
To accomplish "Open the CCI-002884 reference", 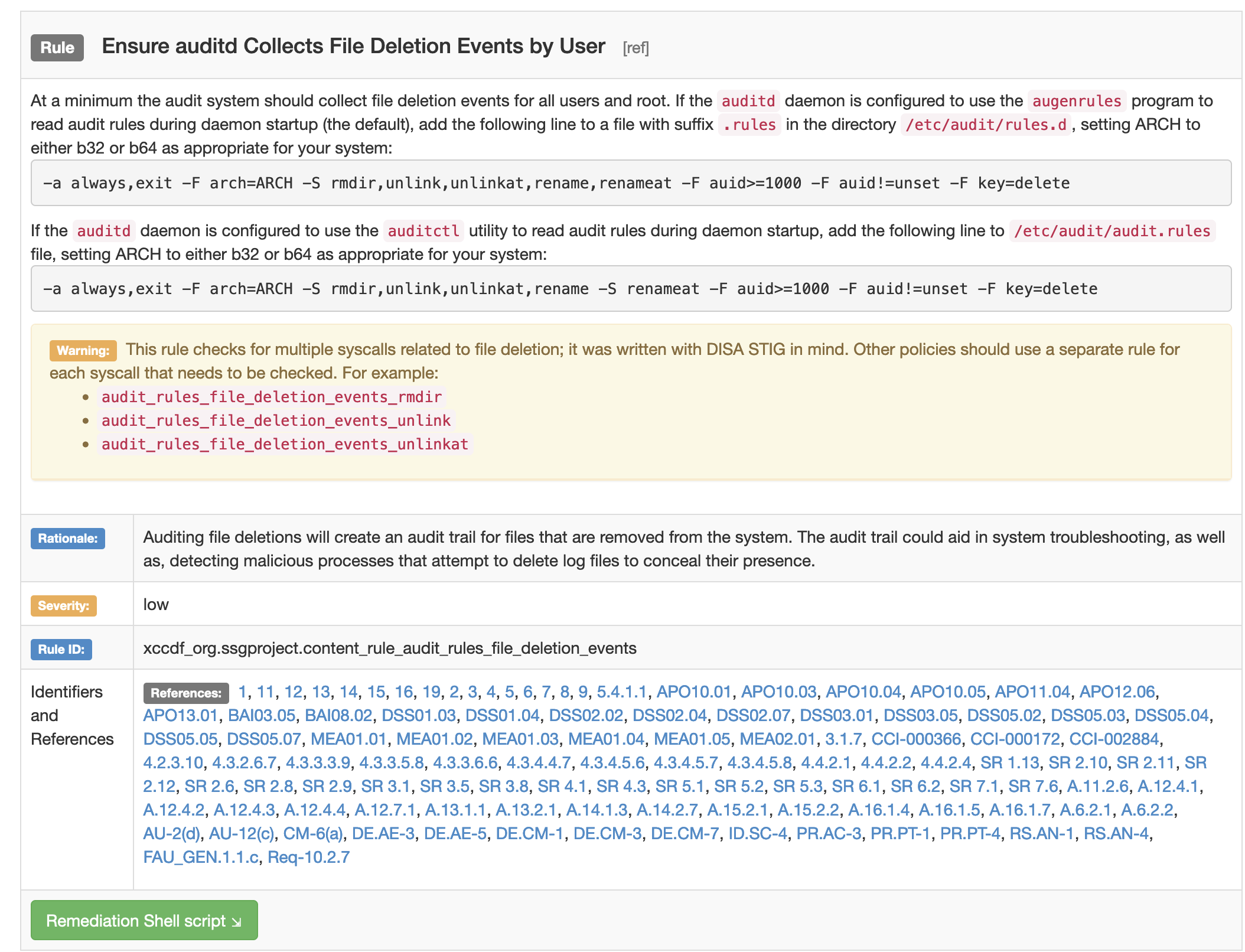I will point(1114,739).
